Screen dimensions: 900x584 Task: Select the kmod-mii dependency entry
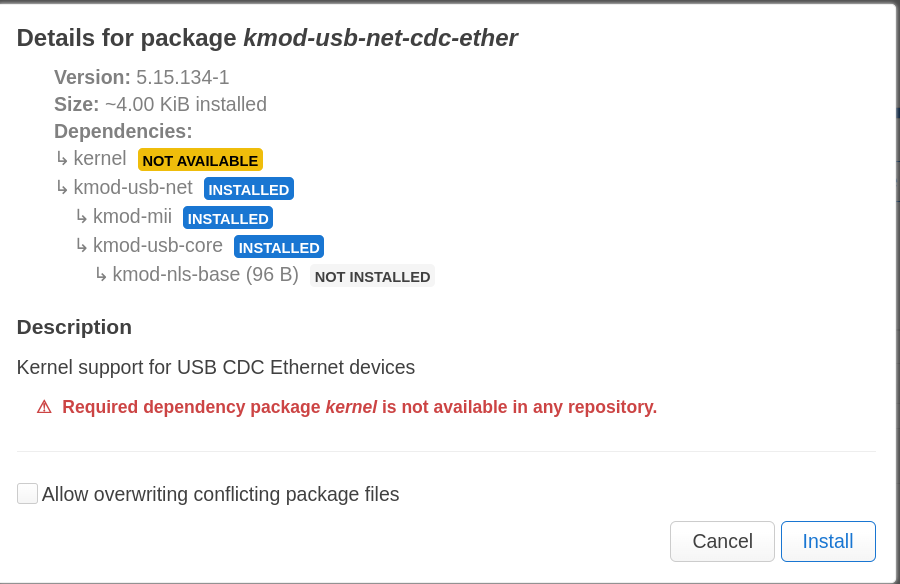click(132, 216)
